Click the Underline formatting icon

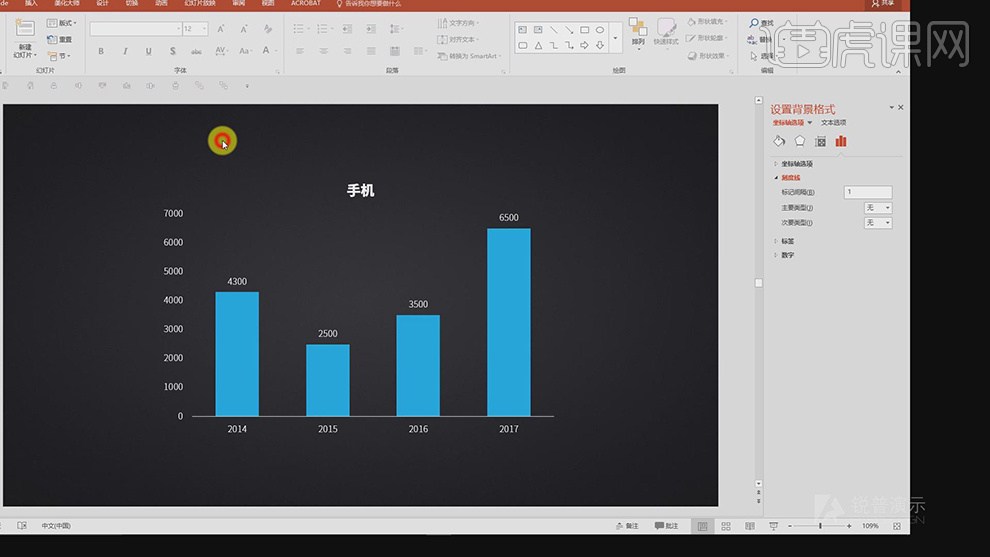149,51
